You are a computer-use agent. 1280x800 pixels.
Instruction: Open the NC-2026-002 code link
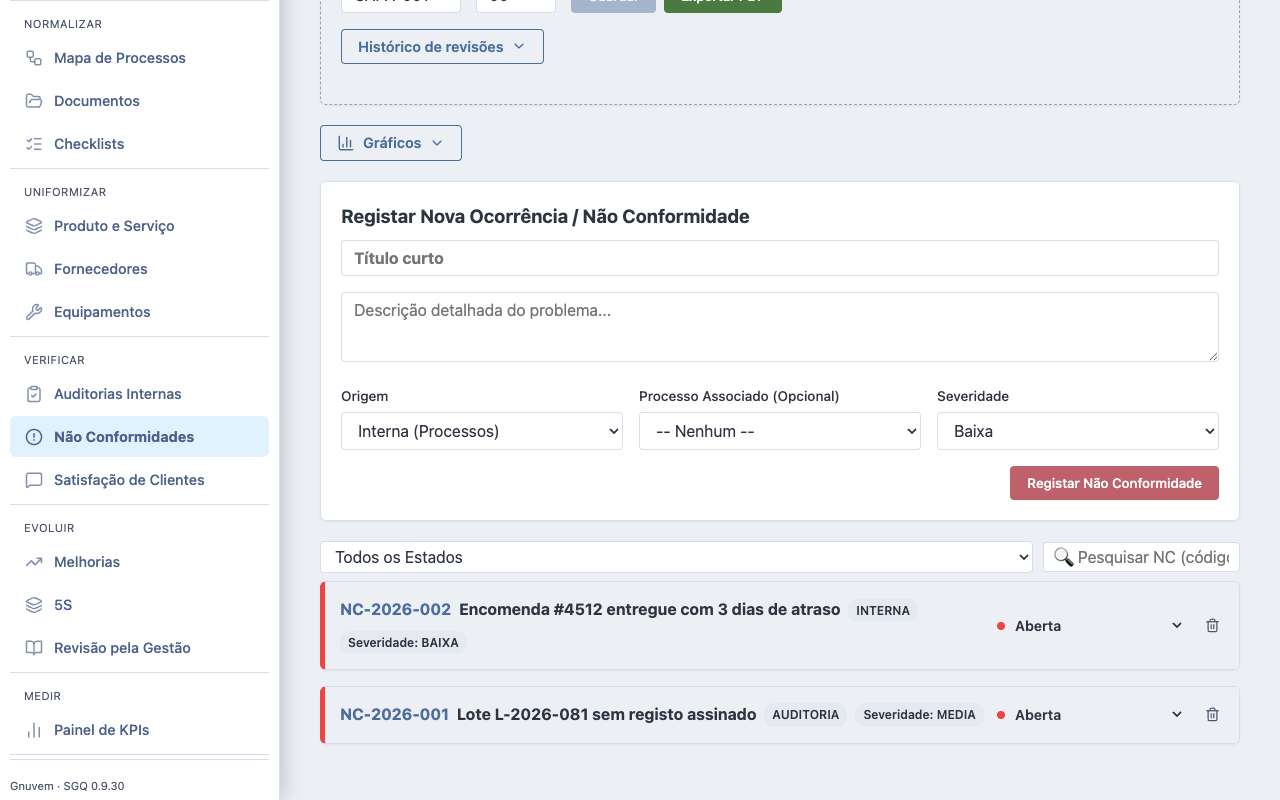click(395, 609)
